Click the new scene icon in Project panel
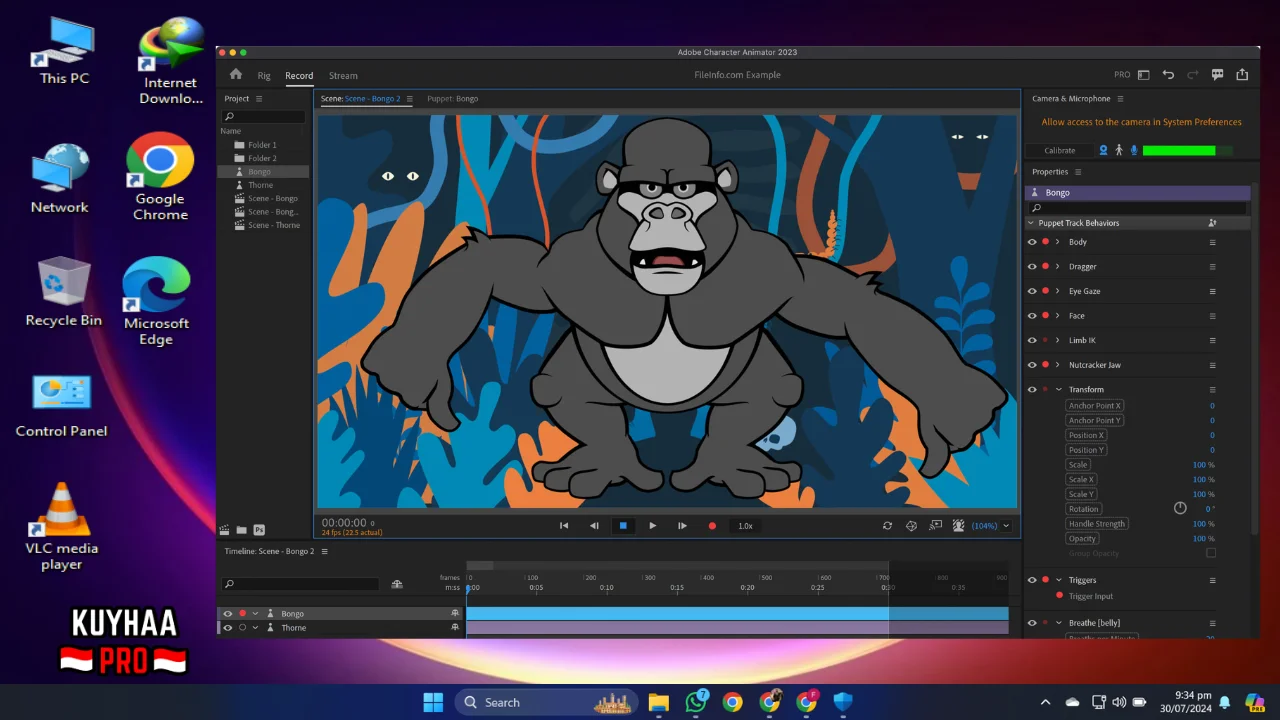This screenshot has height=720, width=1280. click(225, 530)
